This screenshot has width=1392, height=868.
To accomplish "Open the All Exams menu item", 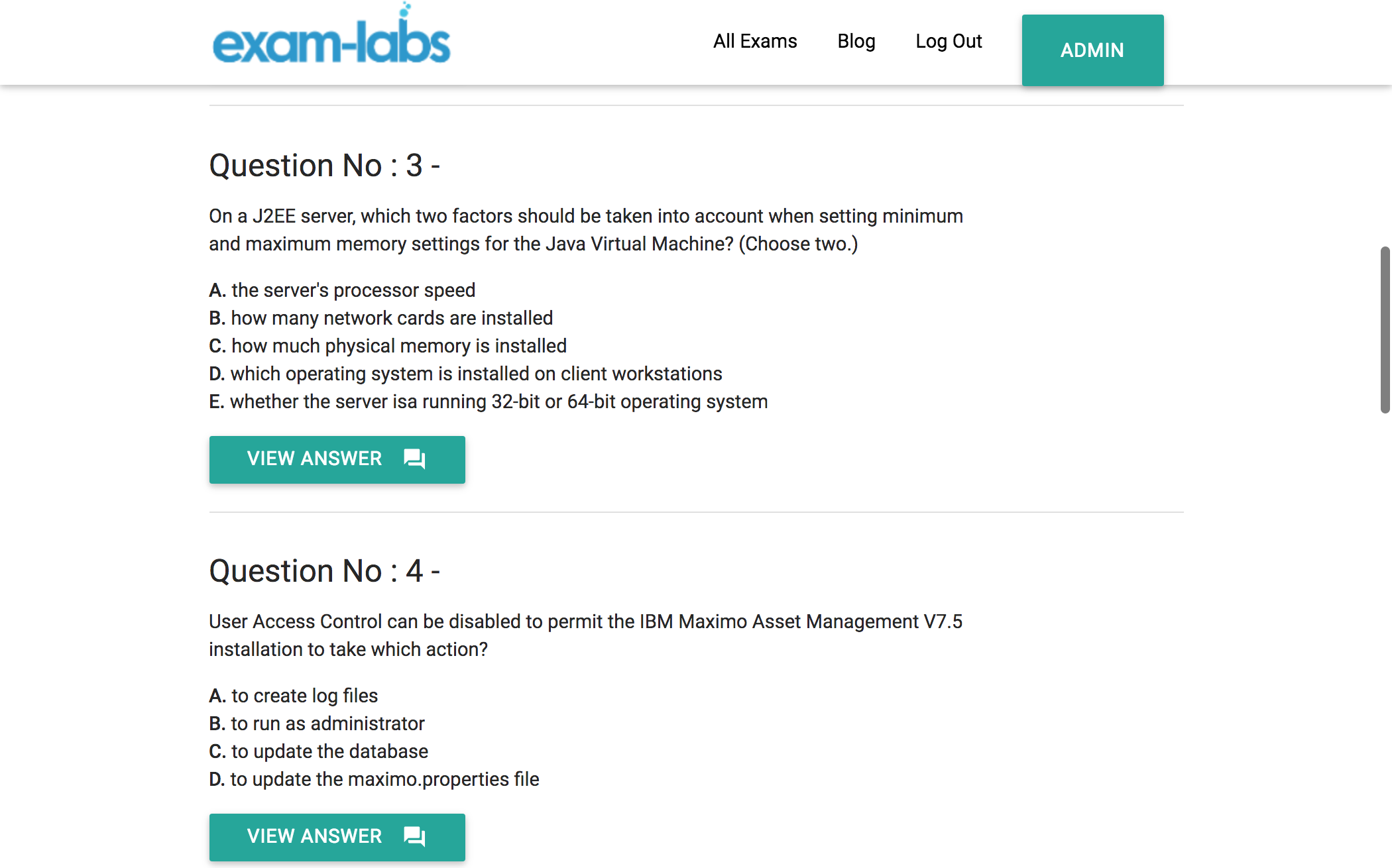I will [755, 41].
